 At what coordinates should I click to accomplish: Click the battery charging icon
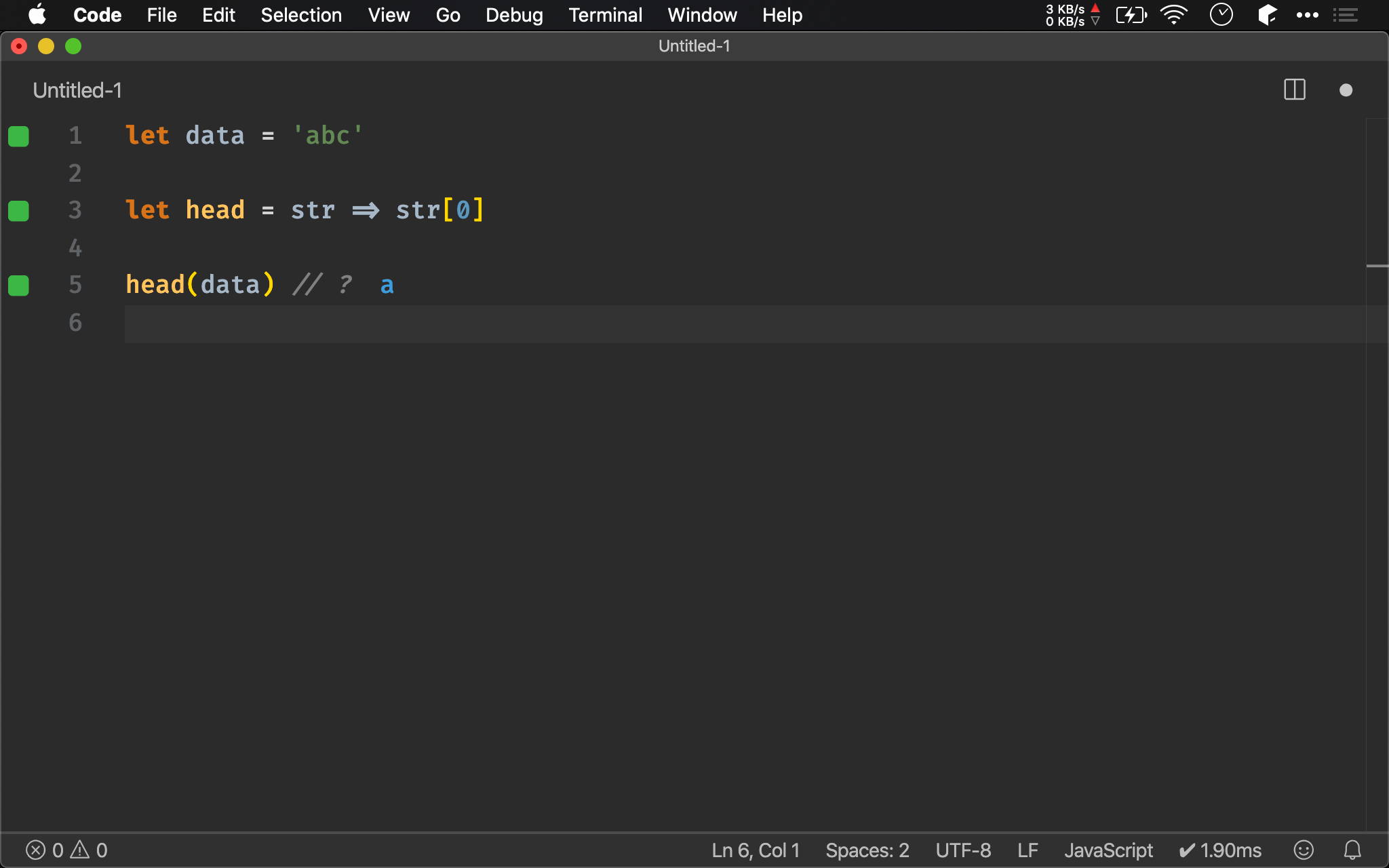(1131, 15)
